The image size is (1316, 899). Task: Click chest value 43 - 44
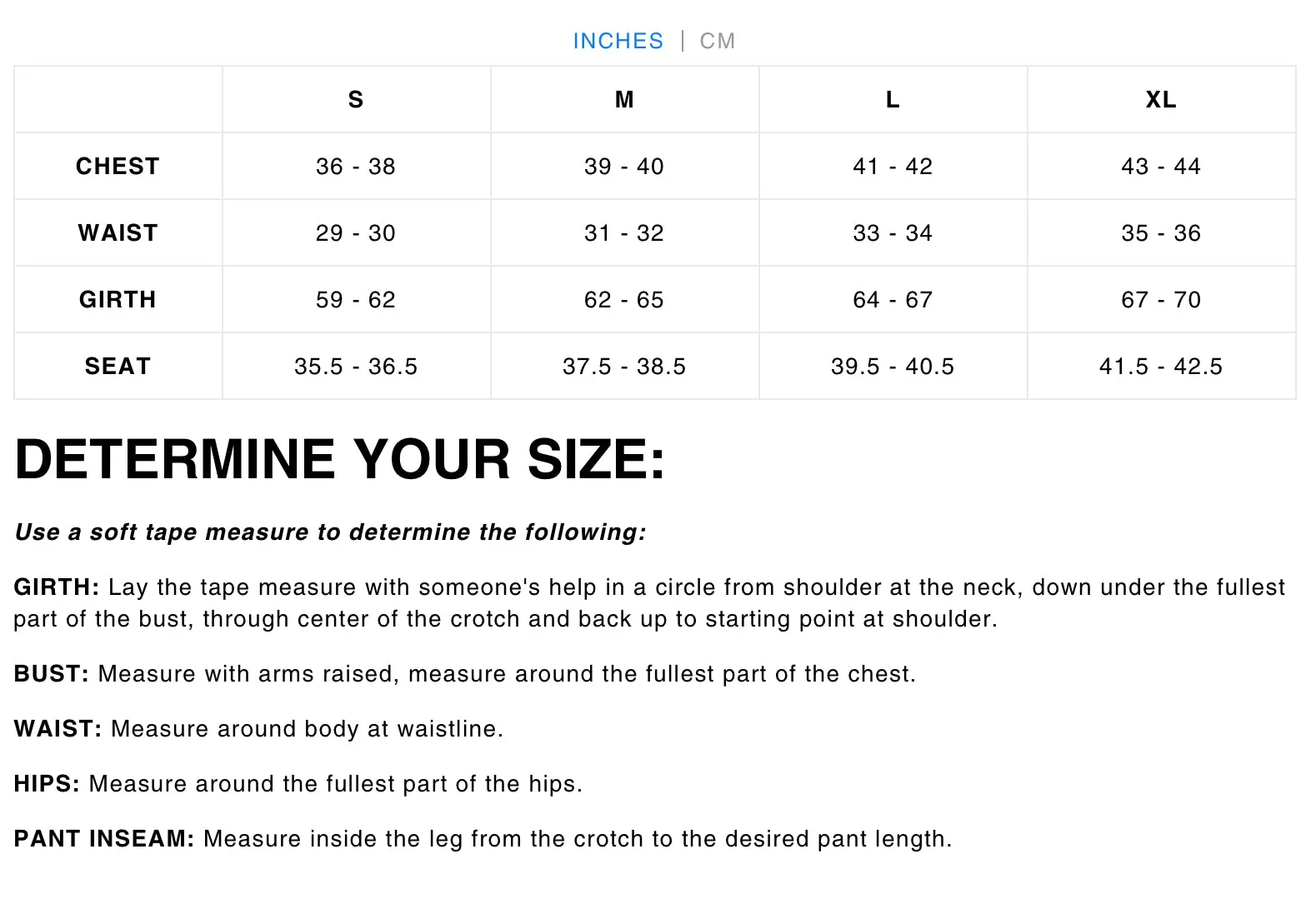point(1161,166)
